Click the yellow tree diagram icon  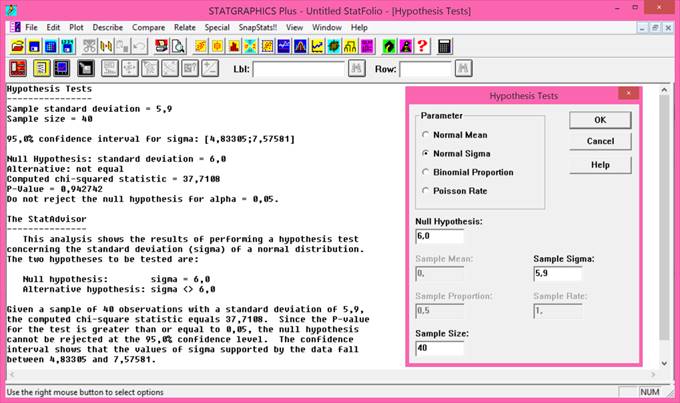[x=350, y=46]
